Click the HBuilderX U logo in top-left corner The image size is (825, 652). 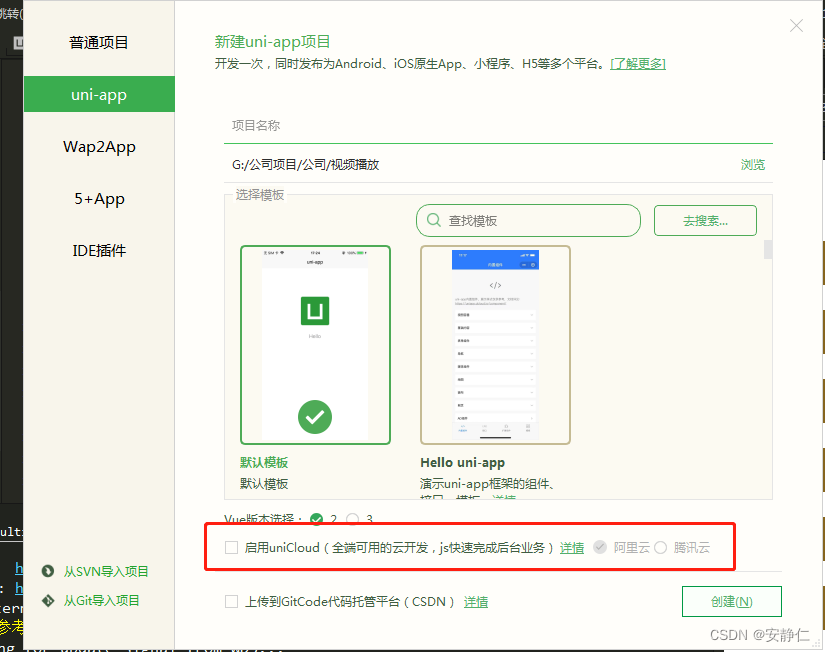tap(16, 42)
